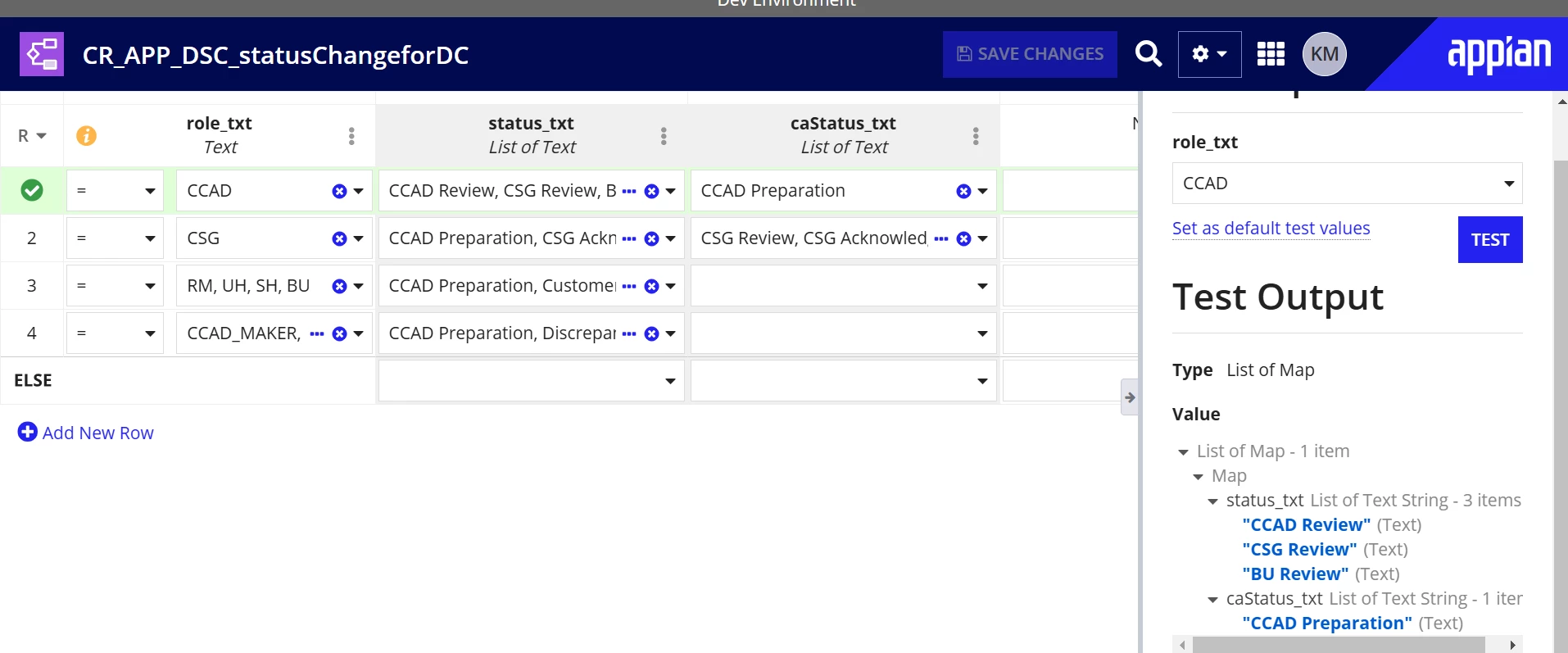Click the orange info icon in header
This screenshot has width=1568, height=653.
(x=86, y=135)
